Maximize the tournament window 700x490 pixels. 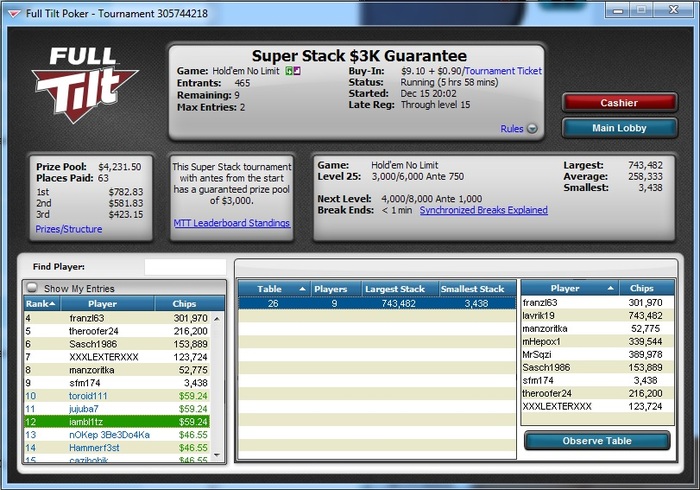pos(642,9)
